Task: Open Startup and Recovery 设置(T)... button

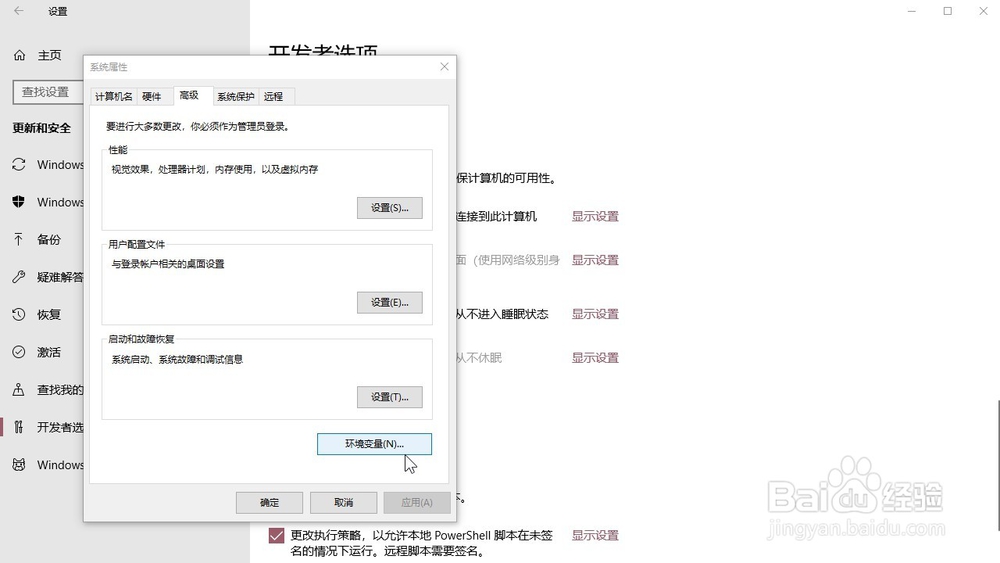Action: tap(390, 397)
